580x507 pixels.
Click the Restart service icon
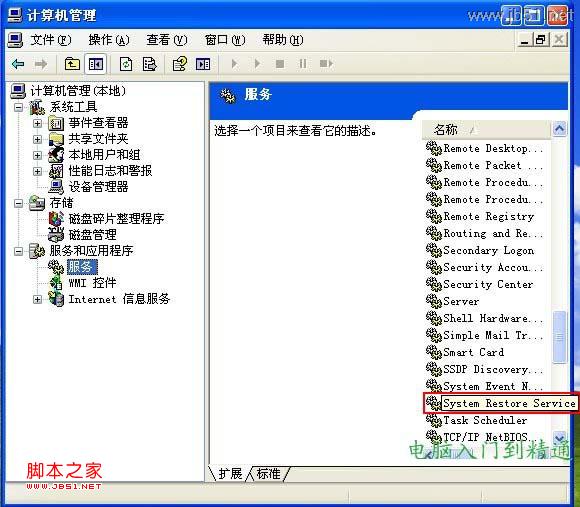pyautogui.click(x=326, y=64)
